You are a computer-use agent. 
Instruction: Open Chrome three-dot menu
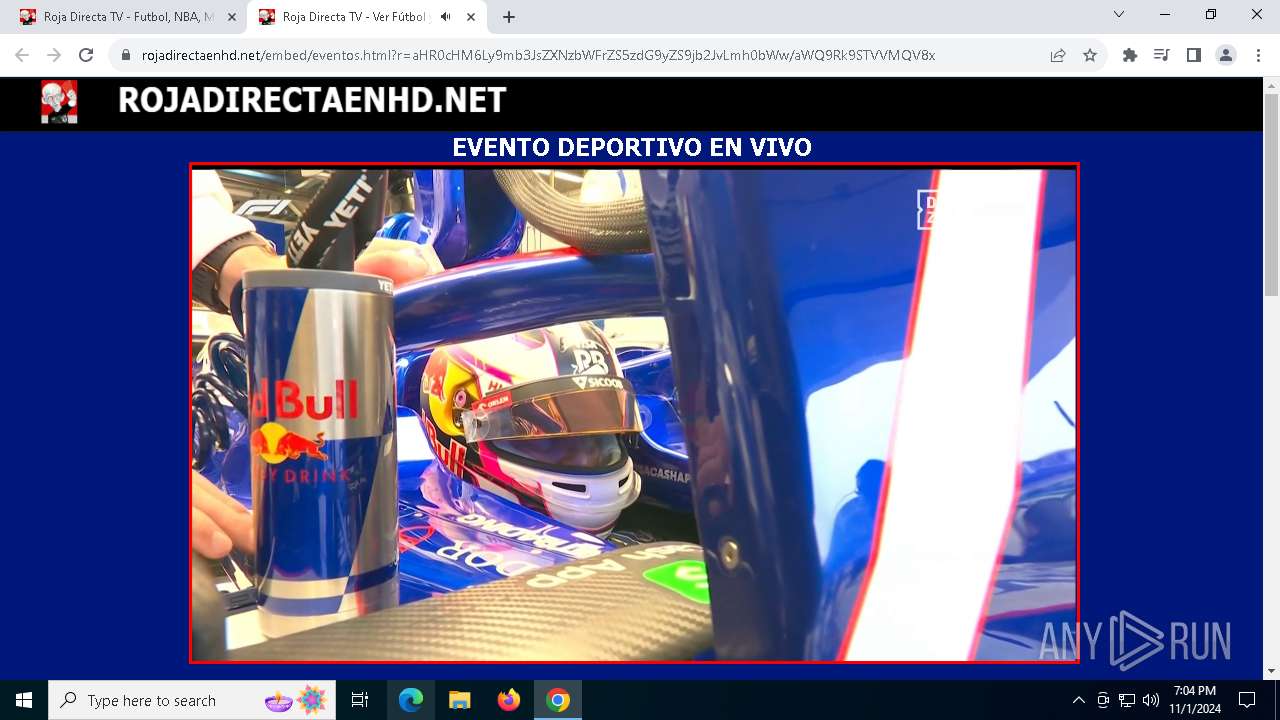1258,55
